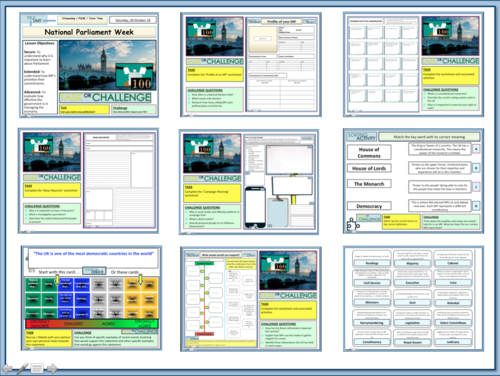This screenshot has height=376, width=500.
Task: Select the Democracy keyword box
Action: point(369,206)
